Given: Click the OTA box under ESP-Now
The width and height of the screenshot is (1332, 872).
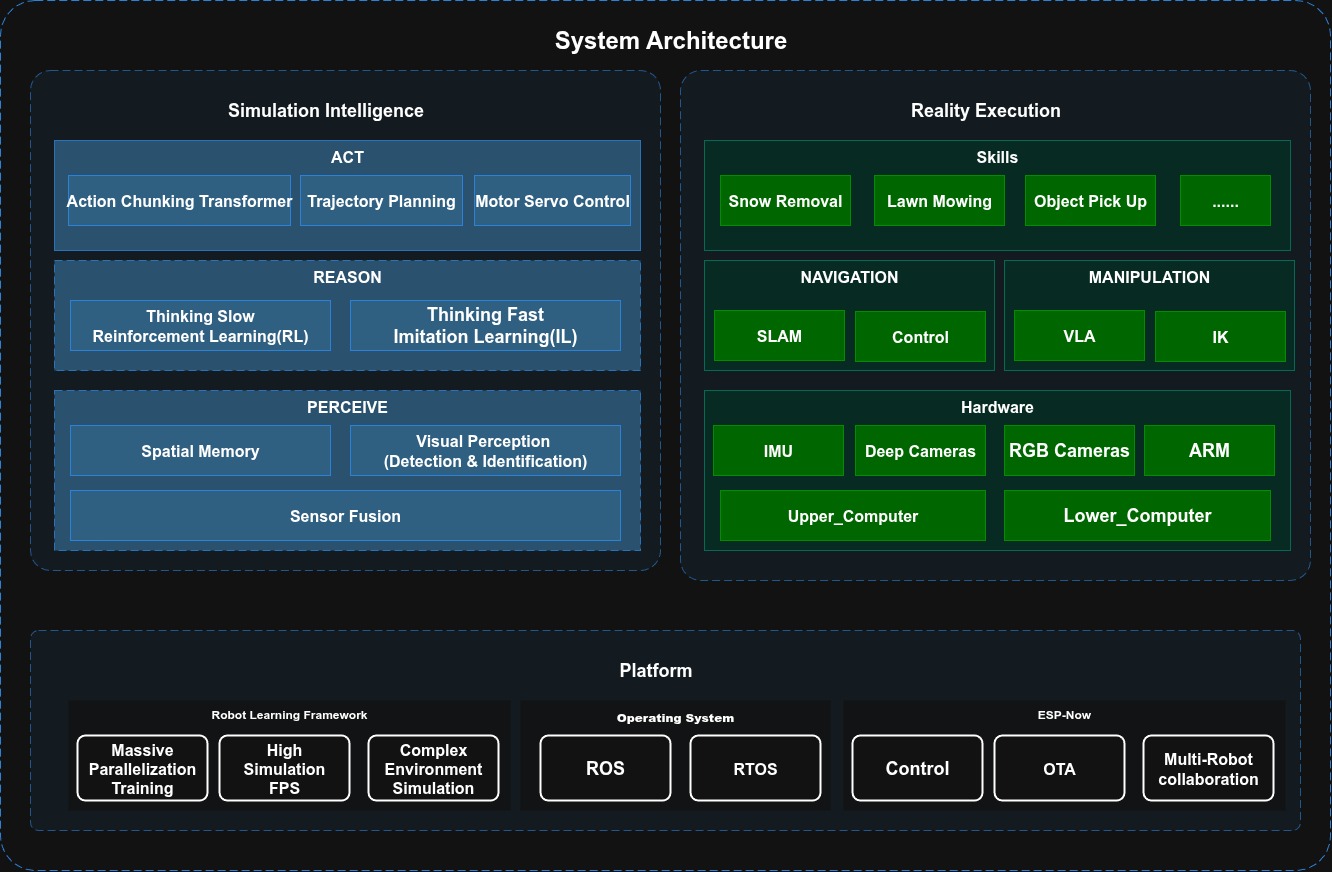Looking at the screenshot, I should click(1059, 768).
